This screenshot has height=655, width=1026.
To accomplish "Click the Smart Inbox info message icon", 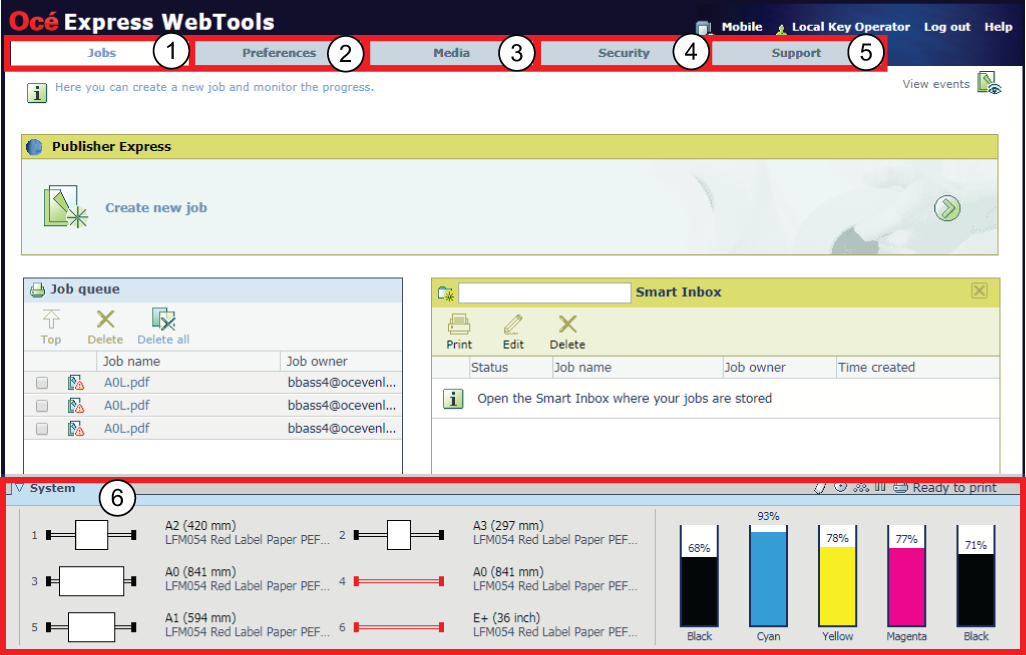I will [x=453, y=398].
